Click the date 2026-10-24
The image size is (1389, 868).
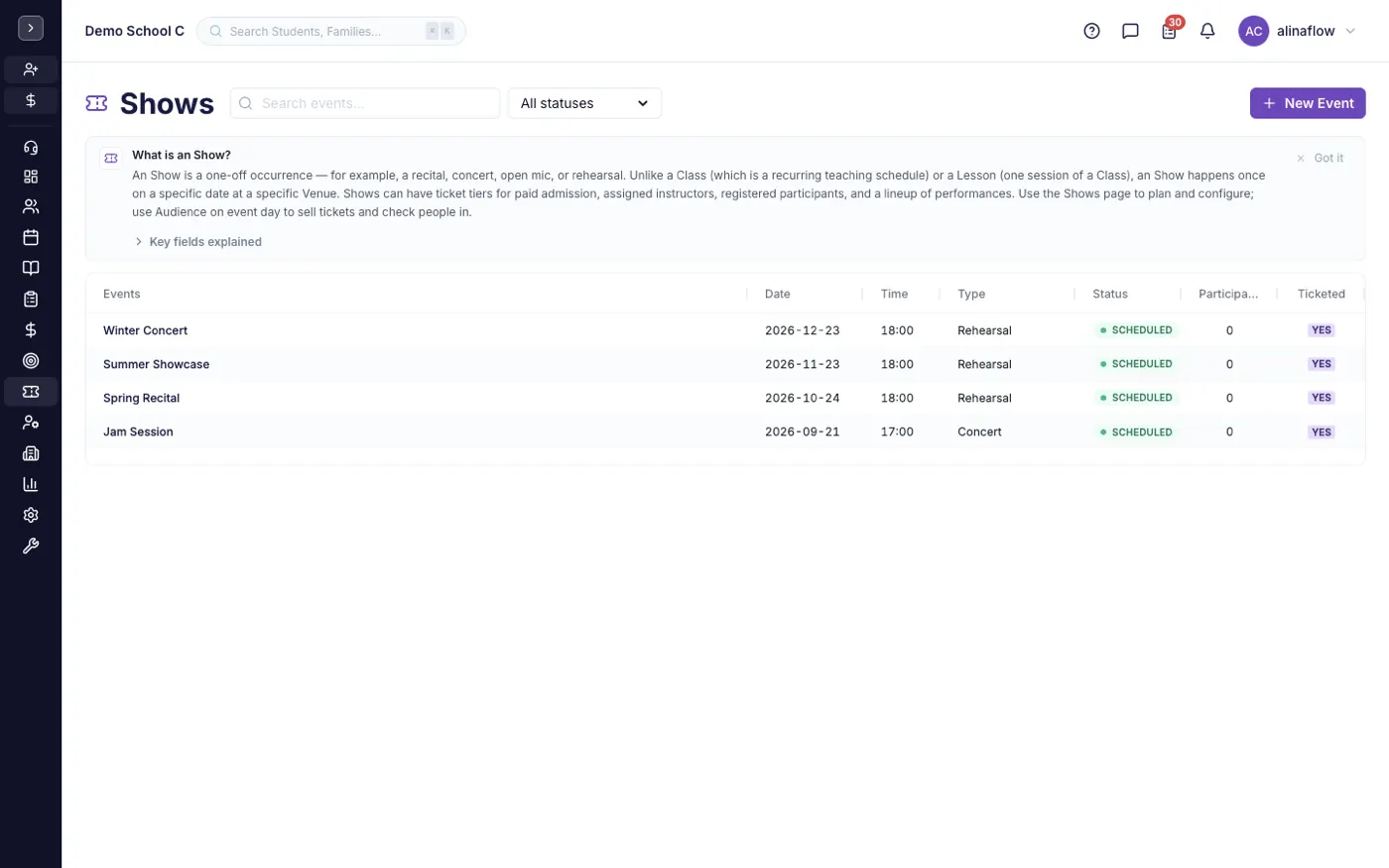point(803,398)
